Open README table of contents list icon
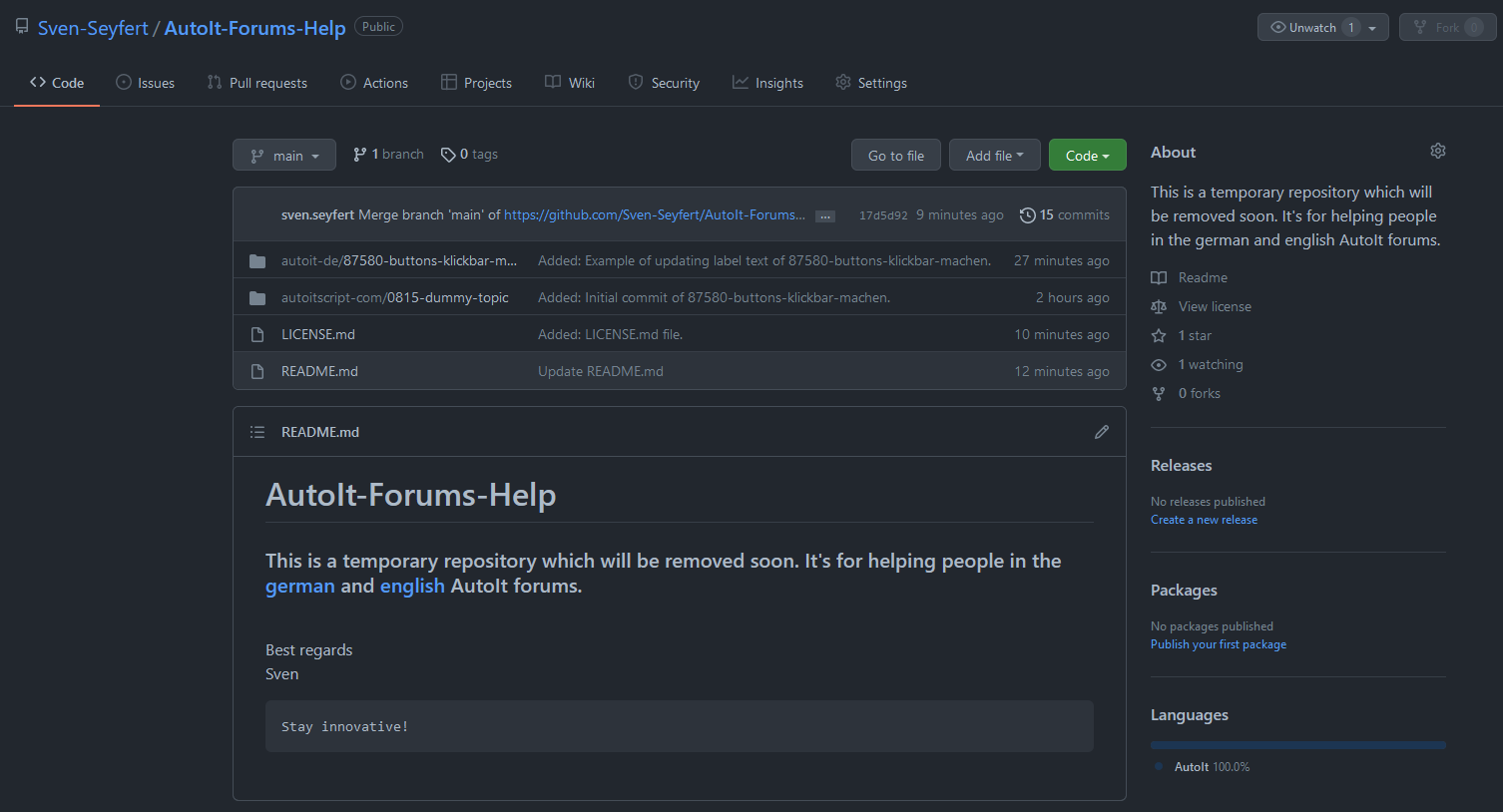This screenshot has height=812, width=1503. tap(257, 432)
